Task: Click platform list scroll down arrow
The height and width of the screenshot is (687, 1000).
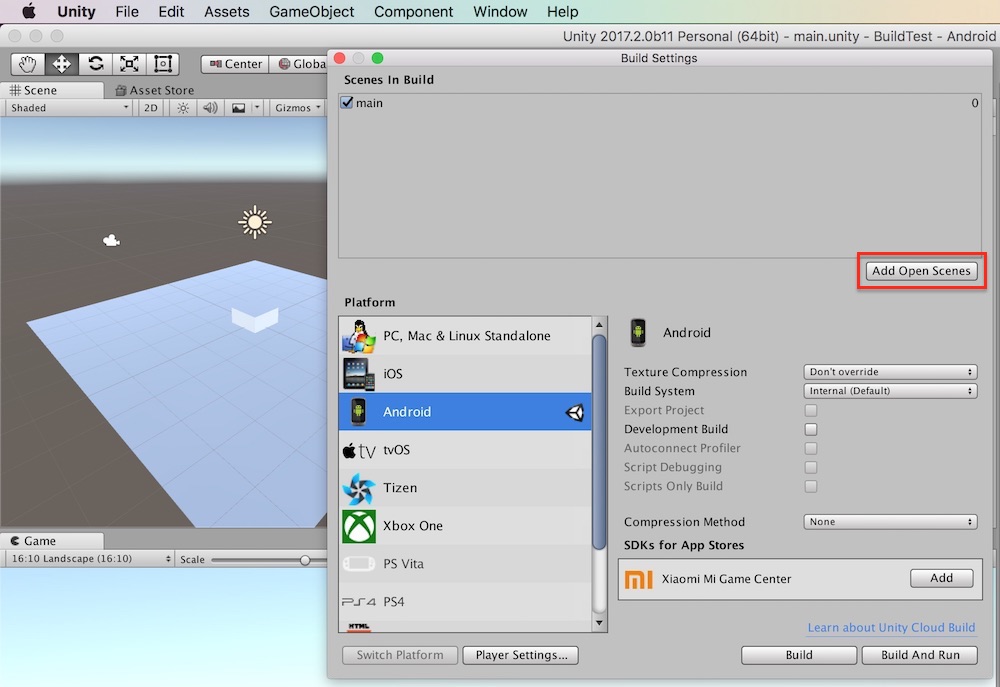Action: (599, 623)
